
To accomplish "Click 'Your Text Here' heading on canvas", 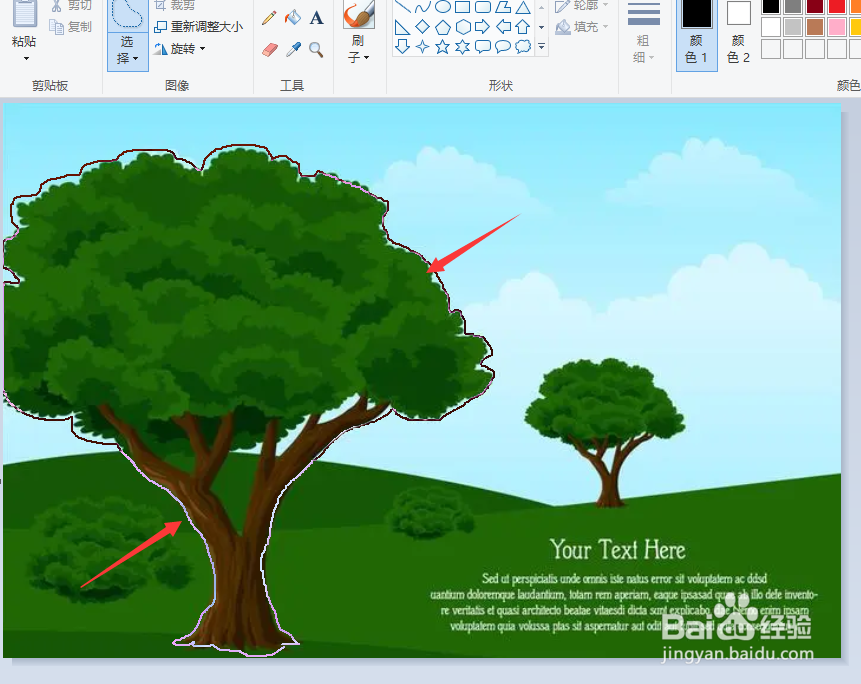I will click(618, 550).
